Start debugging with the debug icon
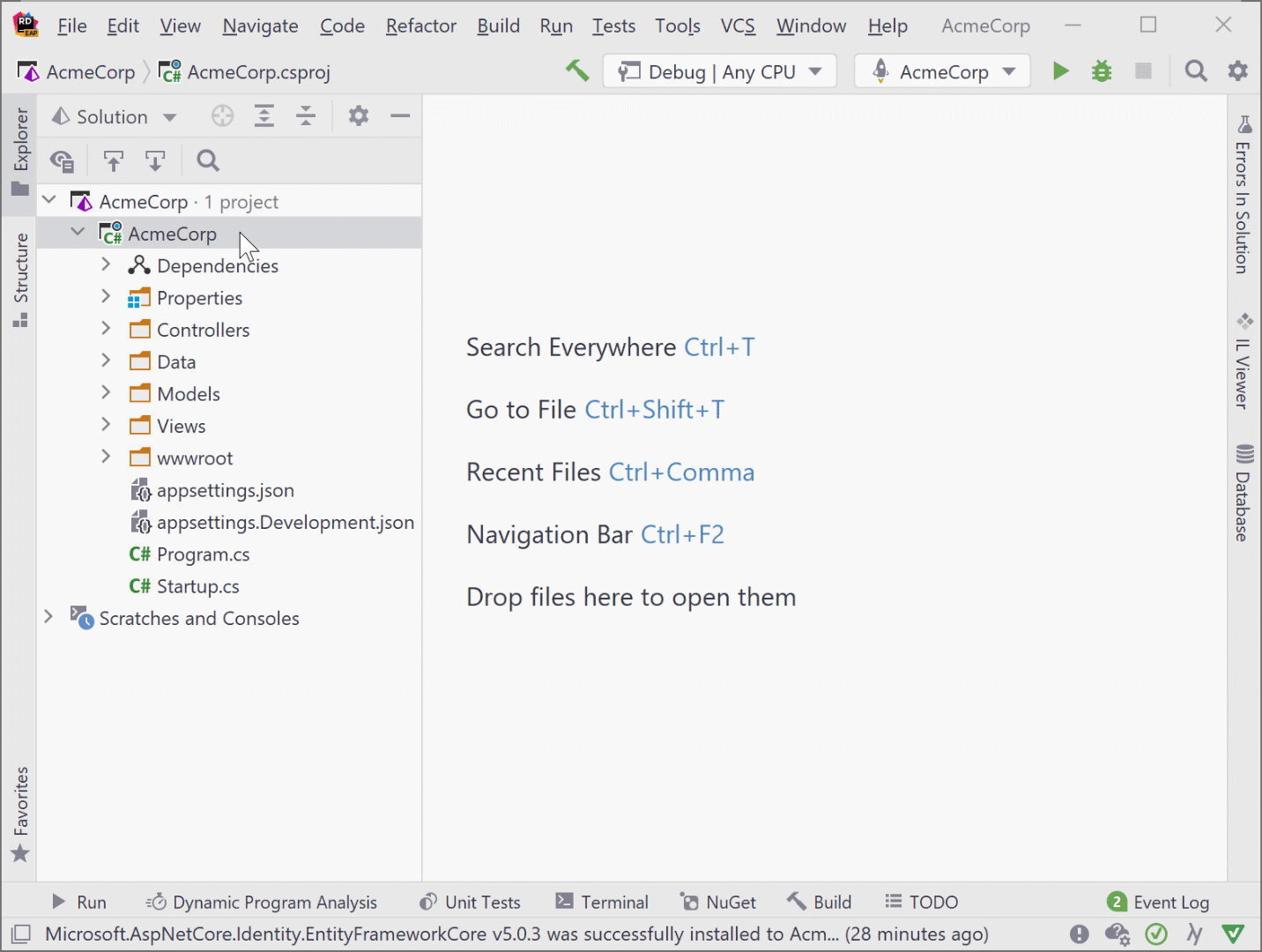The width and height of the screenshot is (1262, 952). 1101,71
